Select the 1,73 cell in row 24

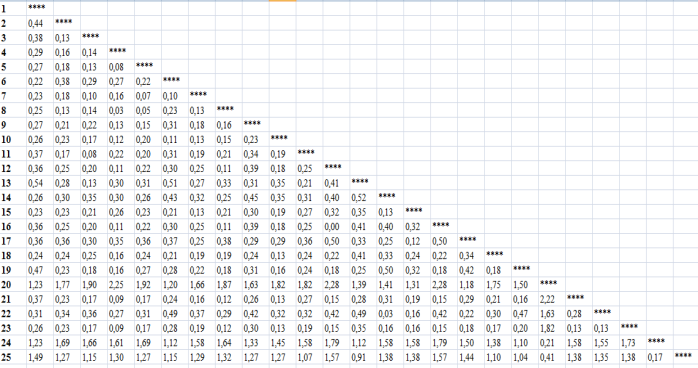coord(633,343)
